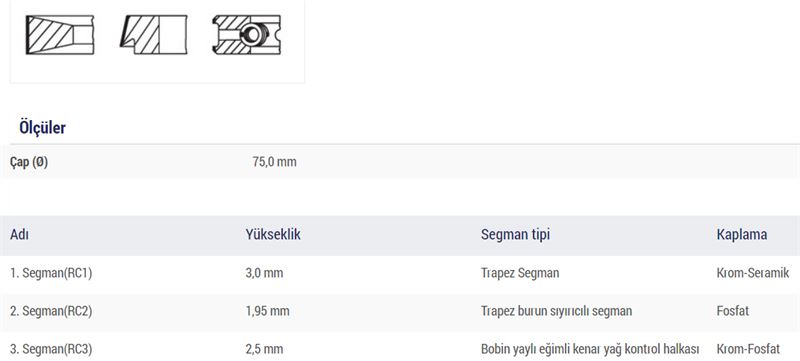Select the 75,0 mm diameter value
This screenshot has width=800, height=361.
[274, 162]
